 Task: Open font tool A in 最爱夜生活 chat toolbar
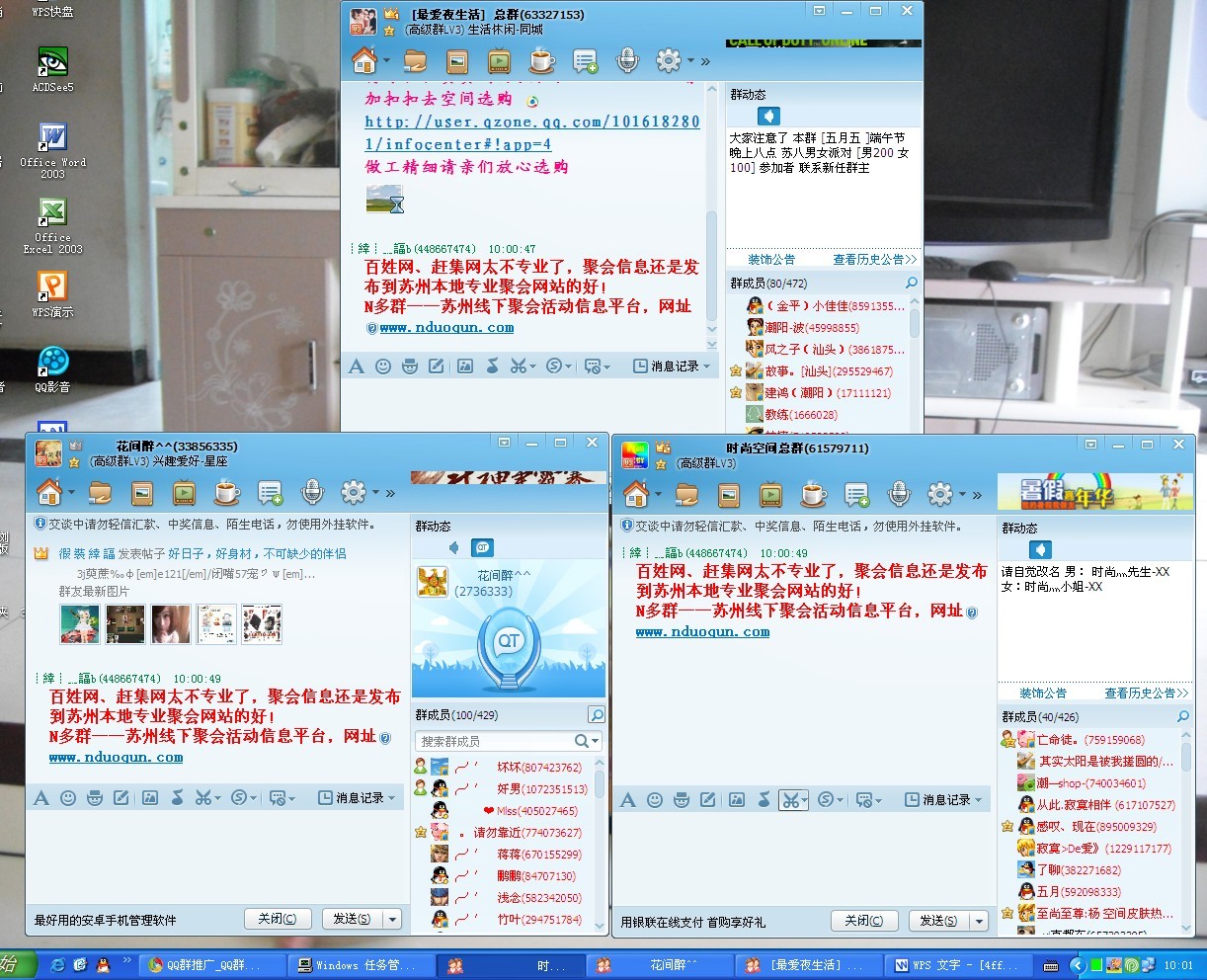coord(357,367)
